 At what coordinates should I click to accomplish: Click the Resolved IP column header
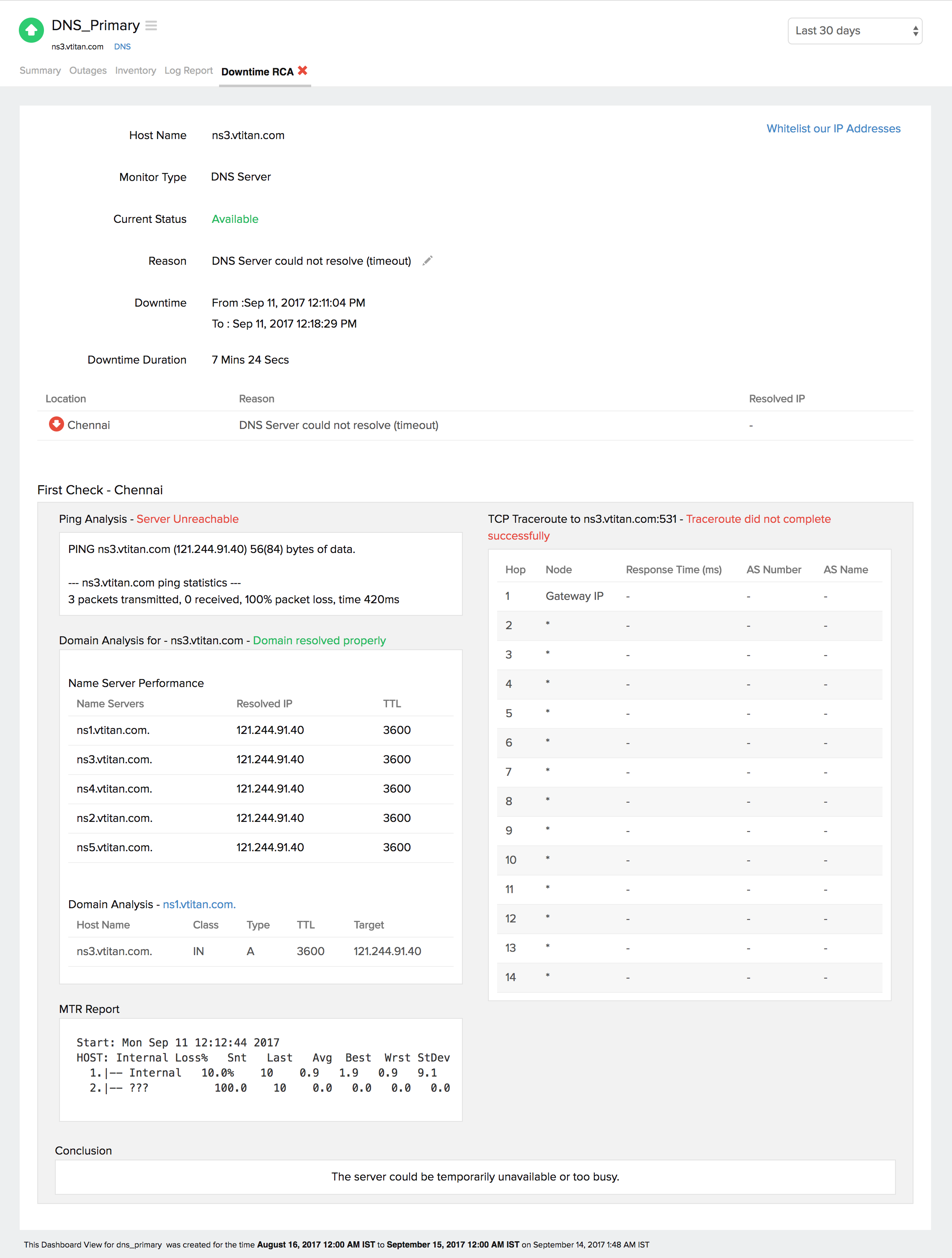[x=776, y=399]
